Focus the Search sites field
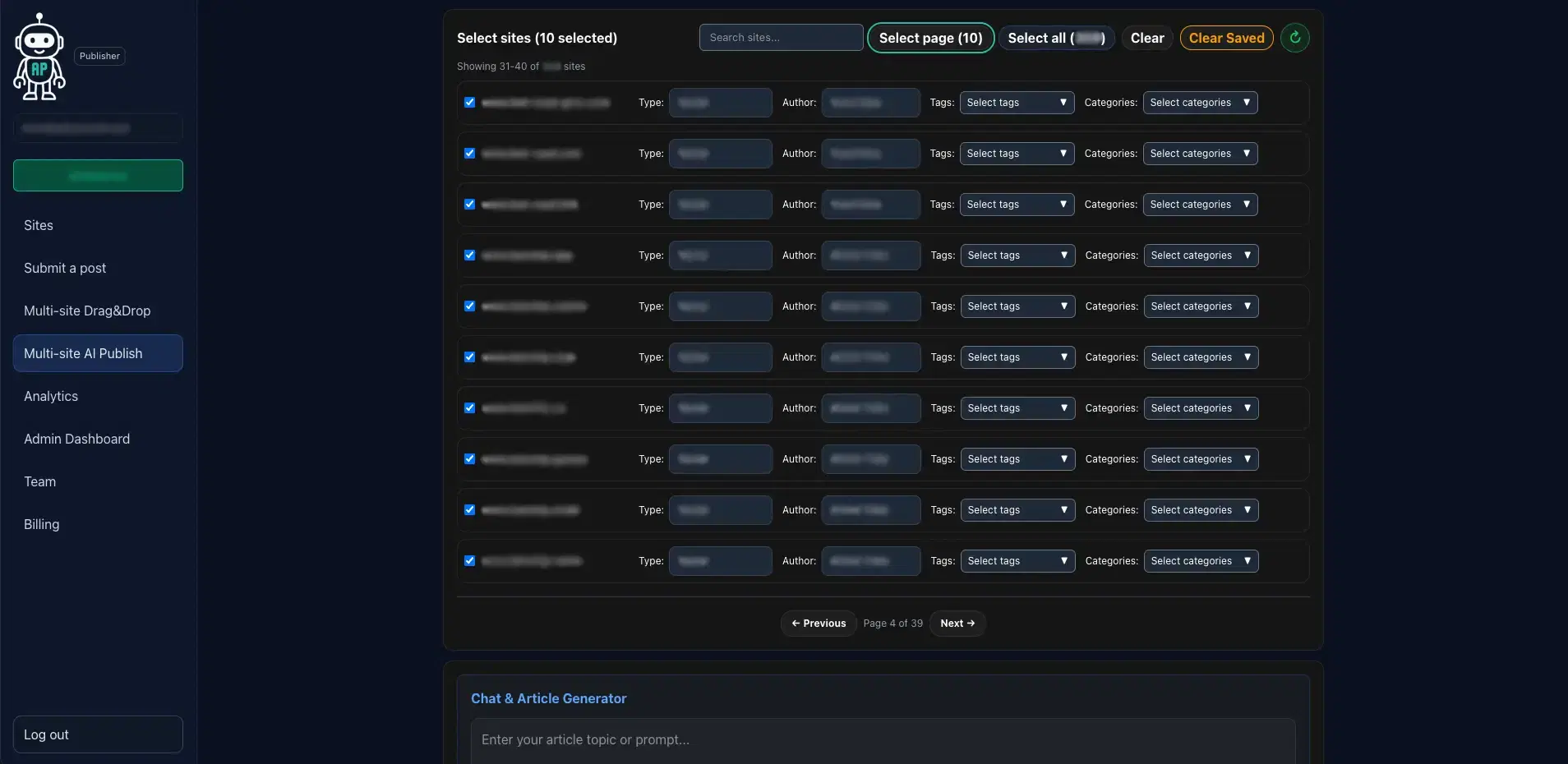The height and width of the screenshot is (764, 1568). [x=781, y=38]
